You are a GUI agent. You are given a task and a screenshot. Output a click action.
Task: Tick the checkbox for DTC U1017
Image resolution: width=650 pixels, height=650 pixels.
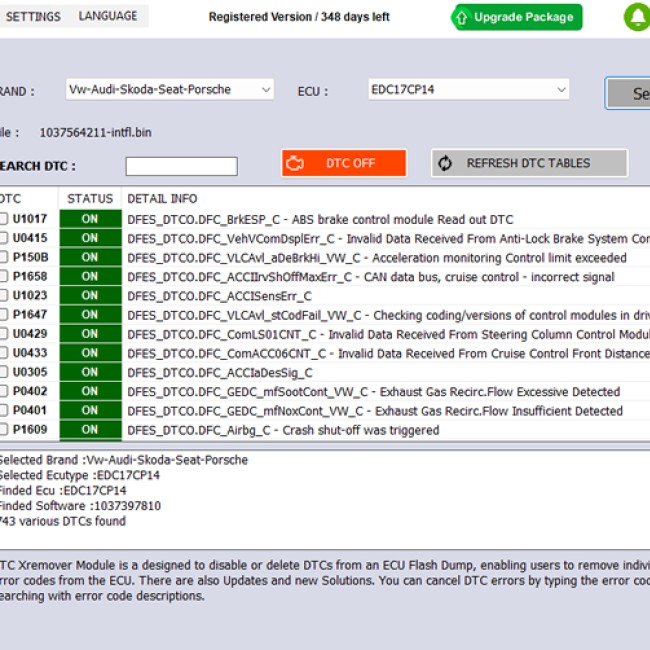[x=3, y=218]
